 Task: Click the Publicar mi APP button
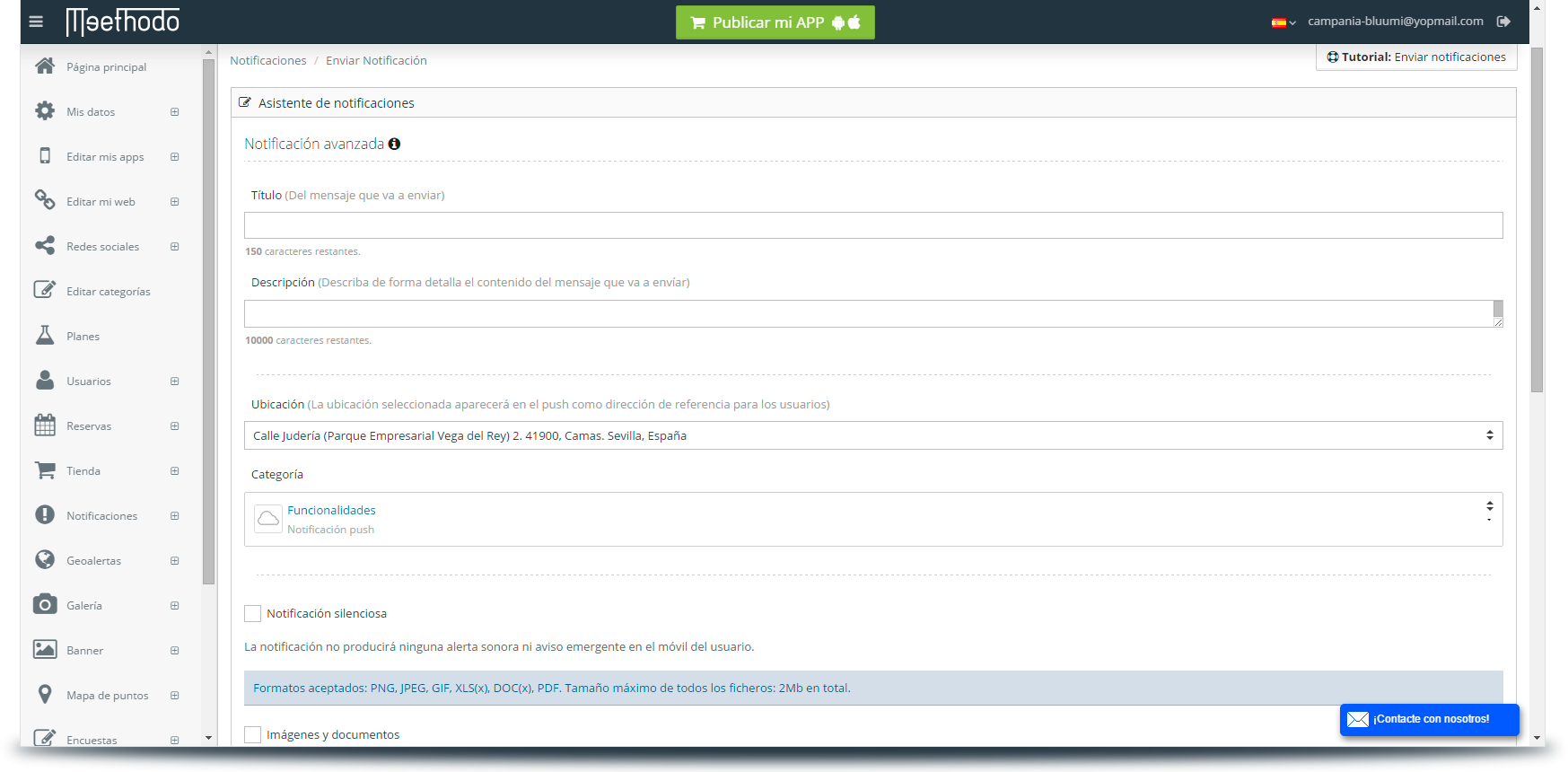[775, 22]
